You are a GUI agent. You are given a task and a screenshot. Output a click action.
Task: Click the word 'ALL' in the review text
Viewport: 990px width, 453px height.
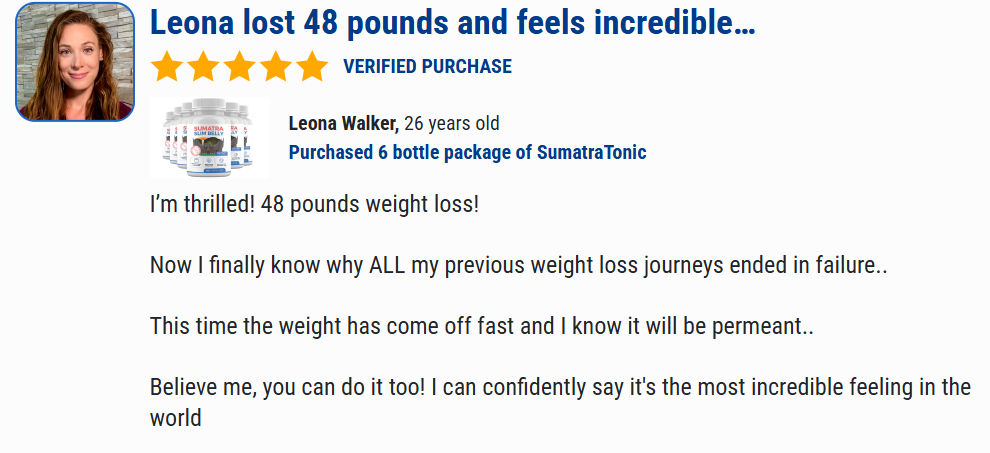point(387,265)
